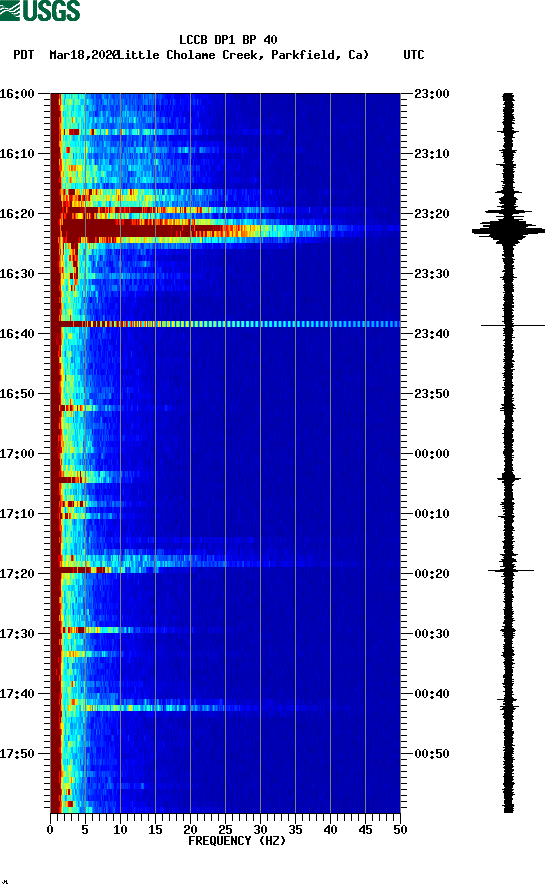
Task: Click the 17:40 PDT time label
Action: [17, 693]
